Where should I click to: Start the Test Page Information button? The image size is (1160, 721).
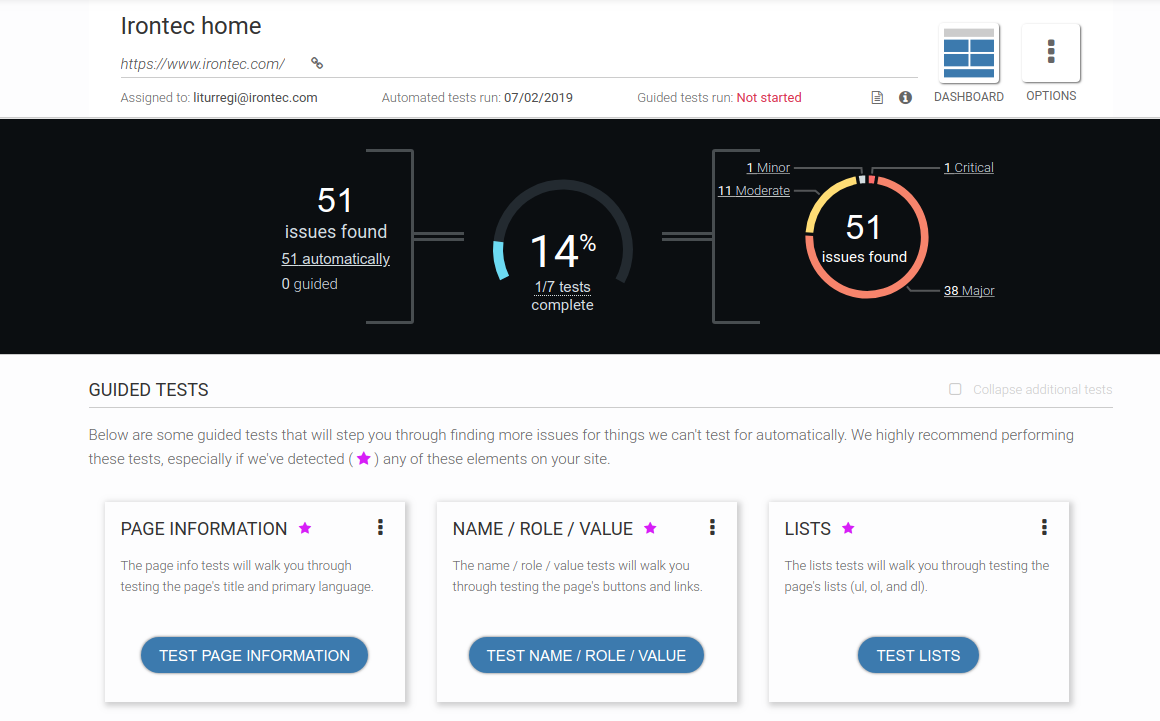coord(254,655)
